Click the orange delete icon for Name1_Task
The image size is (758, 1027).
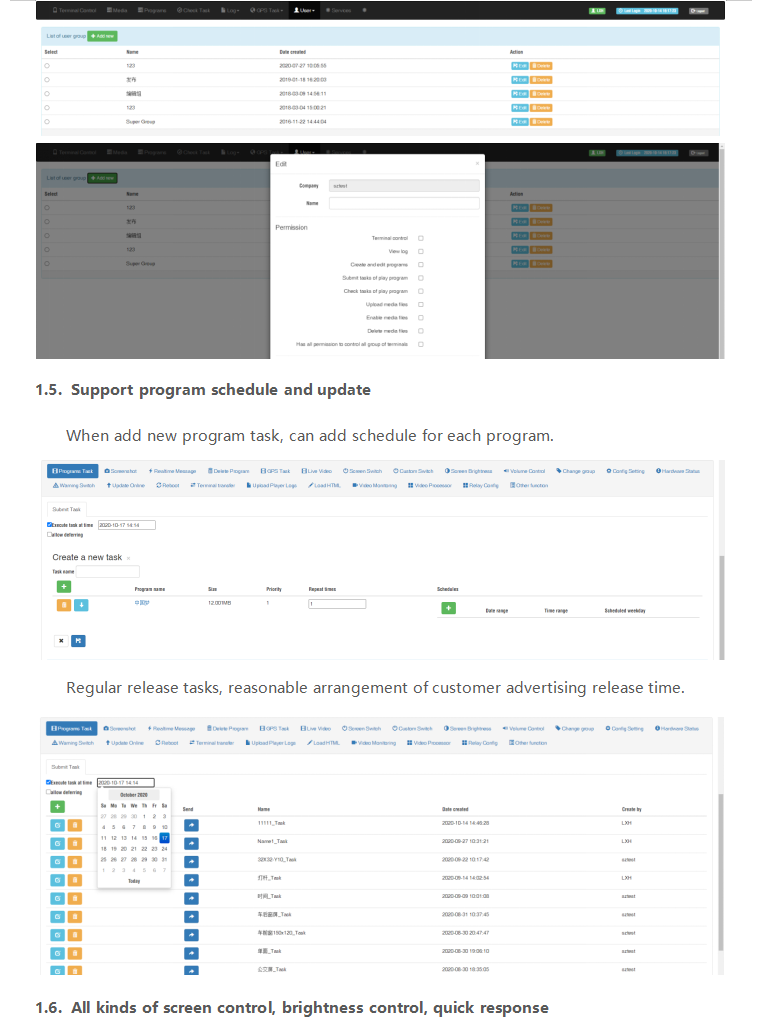coord(75,843)
